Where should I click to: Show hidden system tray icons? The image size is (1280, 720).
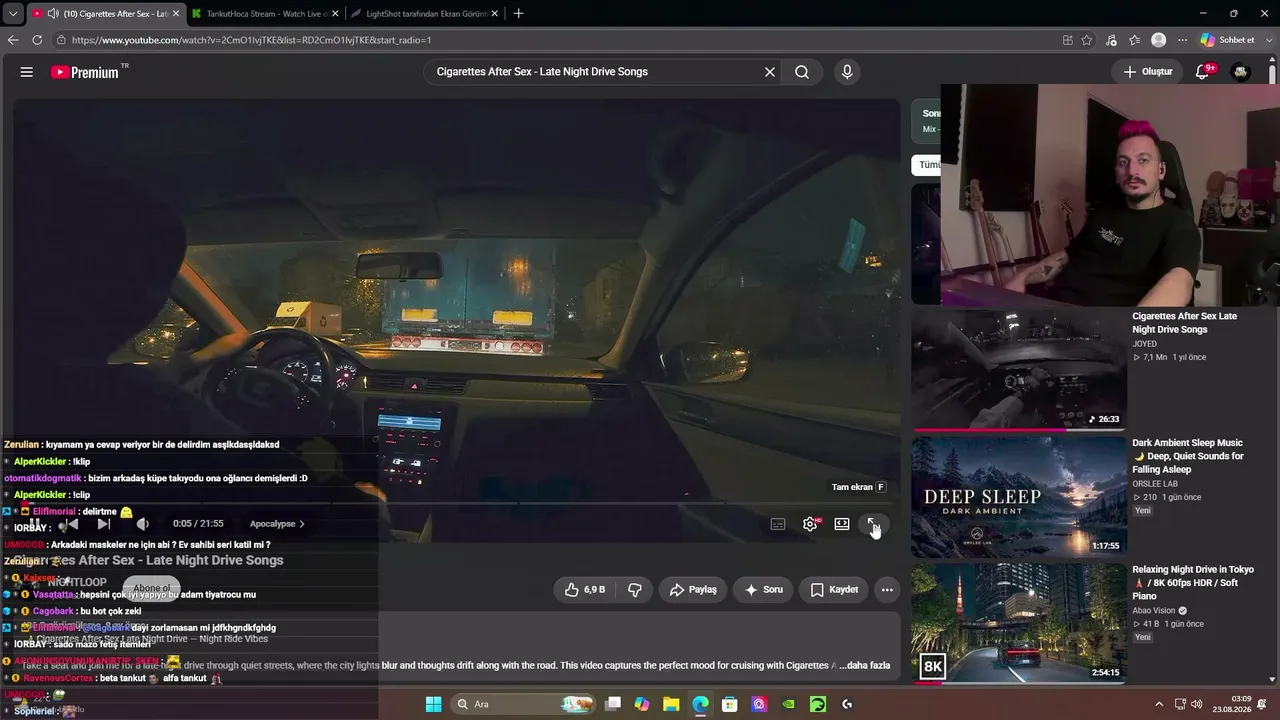[1159, 704]
